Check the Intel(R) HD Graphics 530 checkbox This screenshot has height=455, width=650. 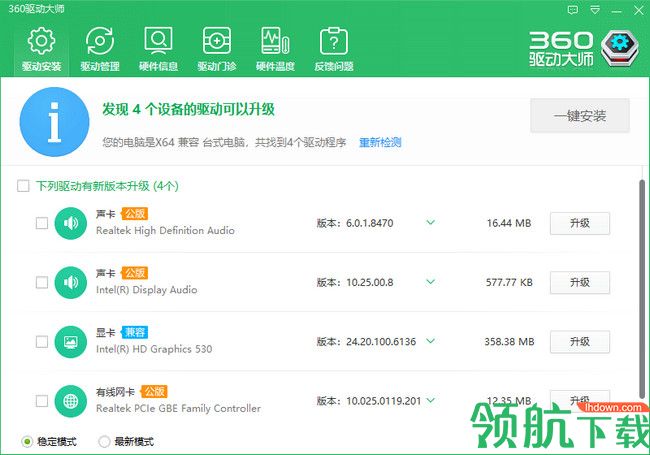pos(42,342)
